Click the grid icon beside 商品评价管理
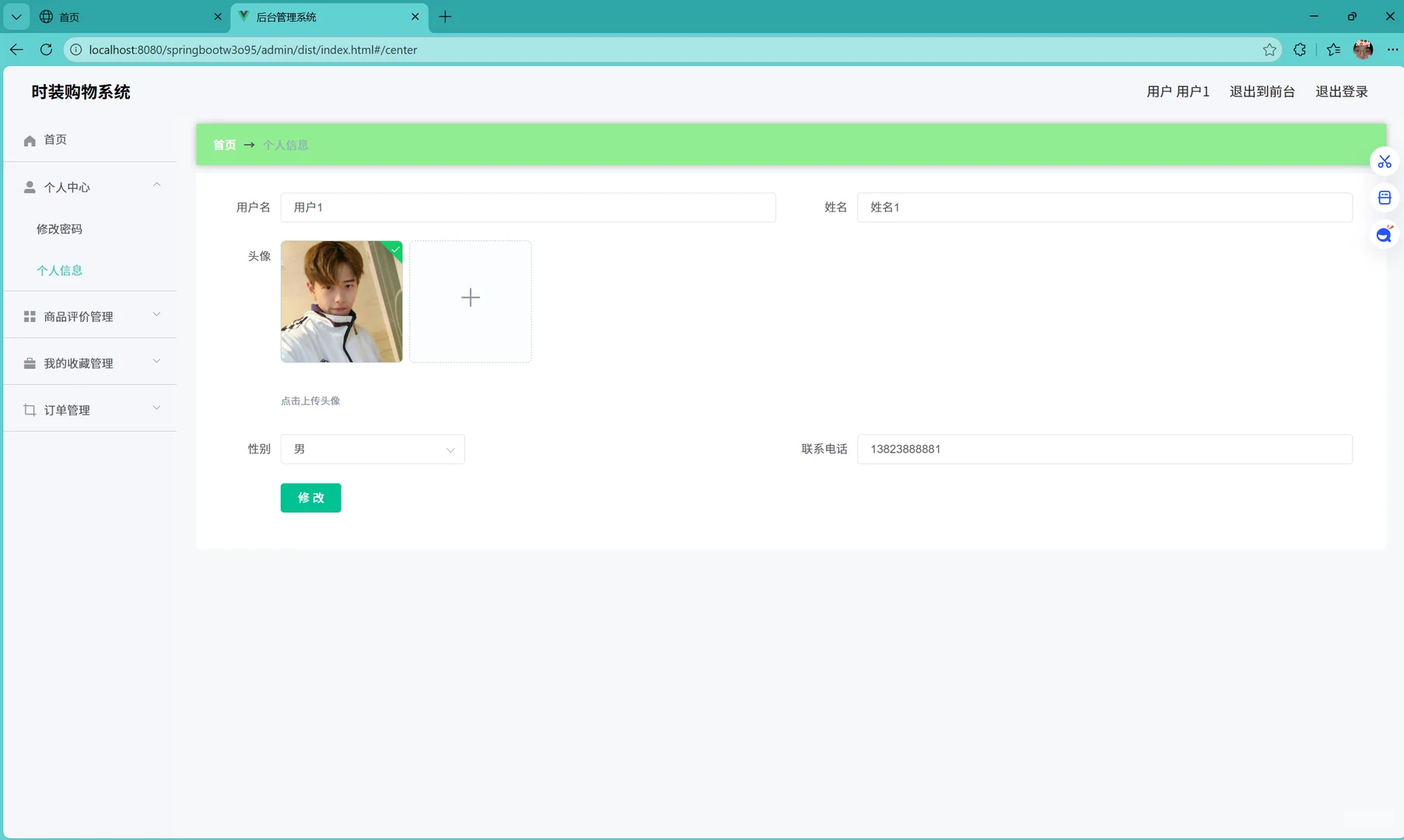 [30, 316]
